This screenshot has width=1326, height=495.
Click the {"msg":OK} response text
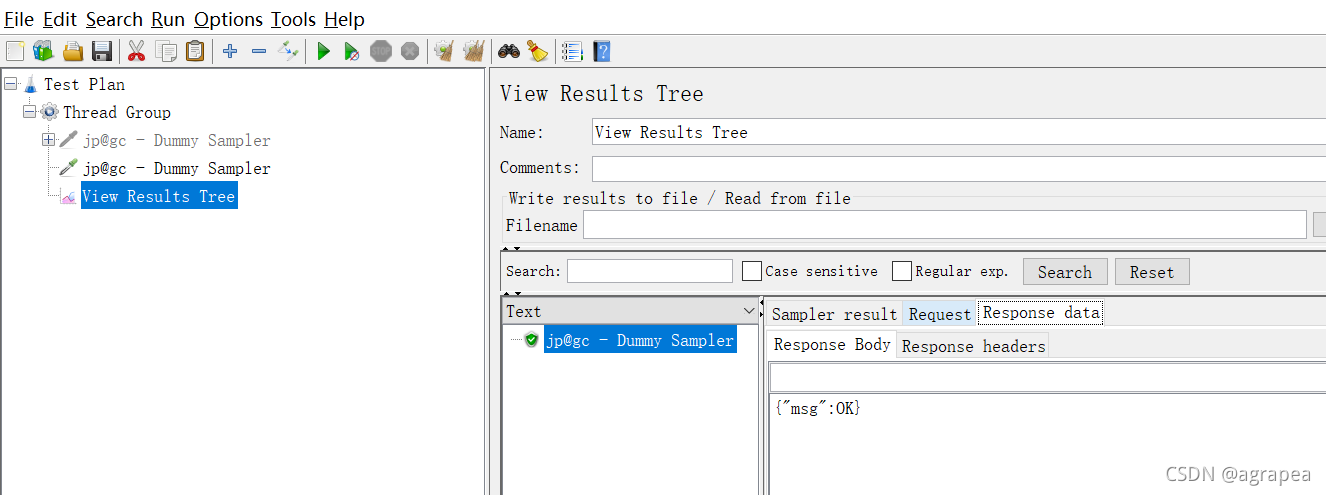click(x=817, y=408)
